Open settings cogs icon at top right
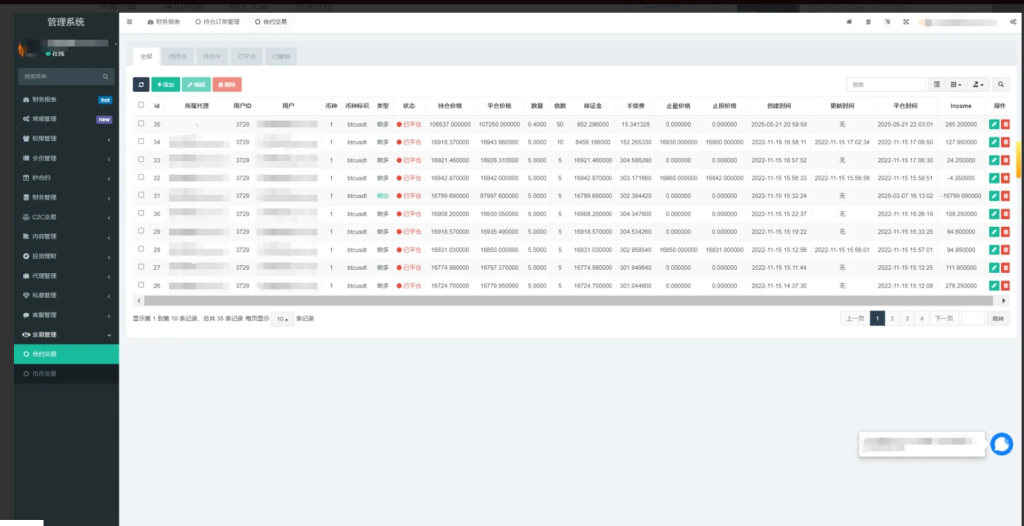The height and width of the screenshot is (526, 1024). click(x=1013, y=22)
